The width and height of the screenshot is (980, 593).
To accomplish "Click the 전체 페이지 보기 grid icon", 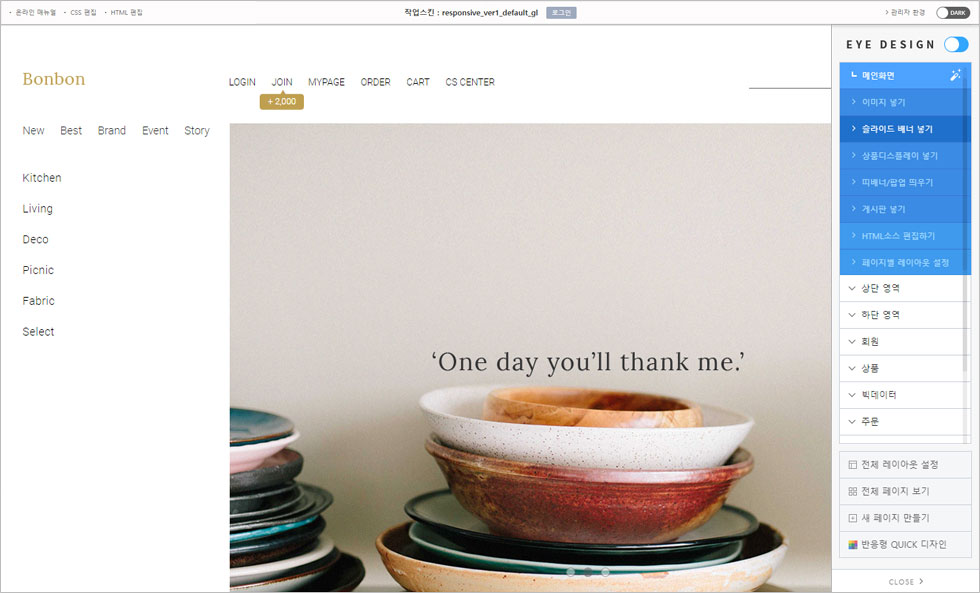I will pos(852,492).
